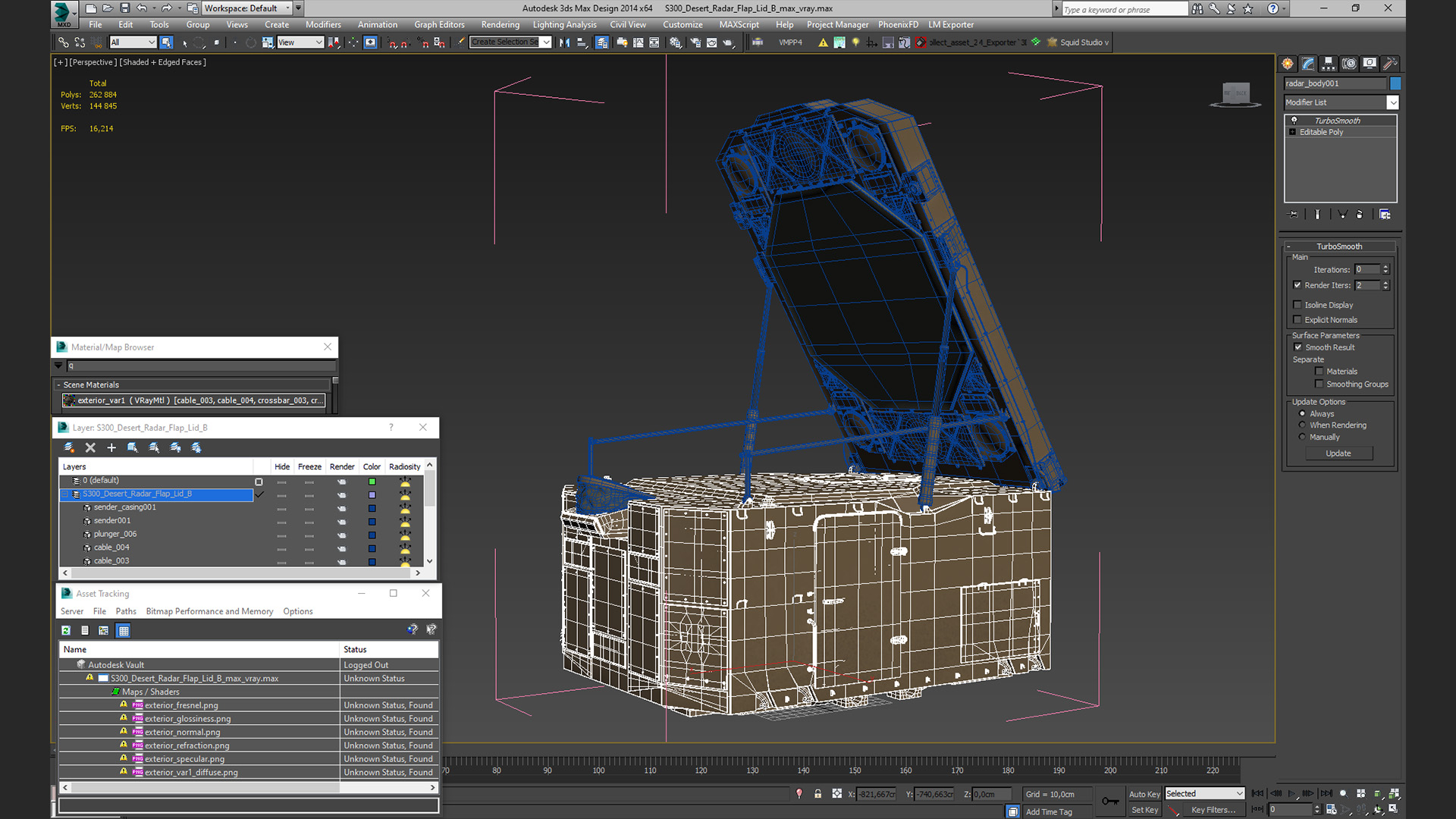The height and width of the screenshot is (819, 1456).
Task: Open Paths menu in Asset Tracking
Action: point(126,611)
